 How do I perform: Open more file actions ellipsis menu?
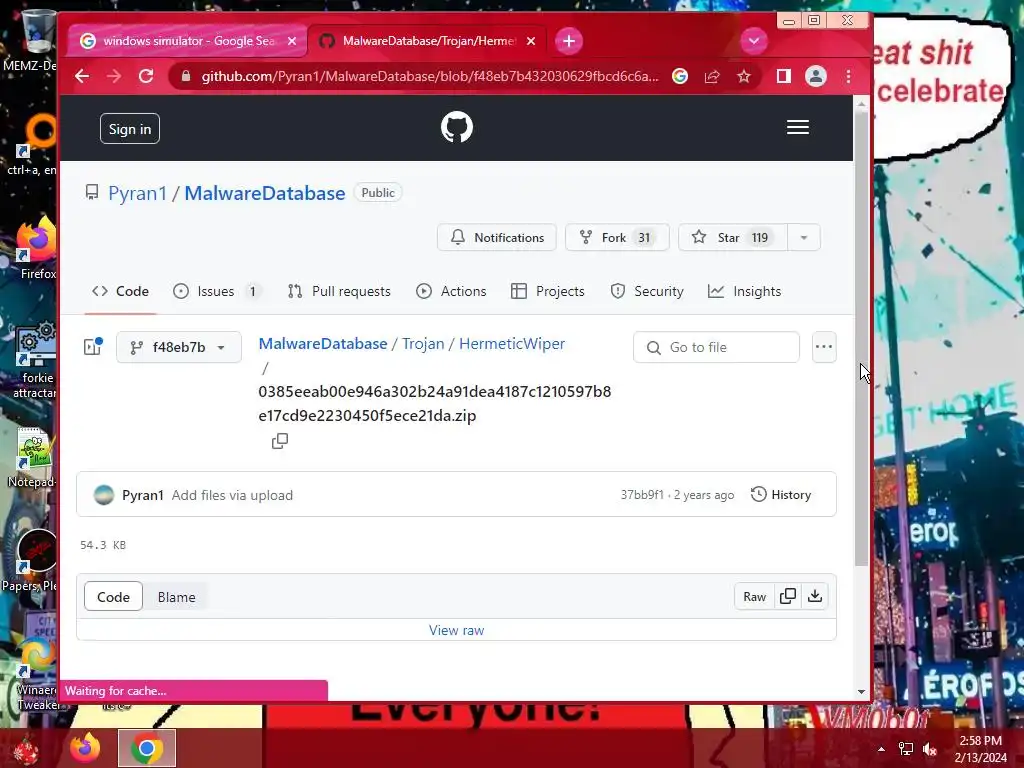(824, 347)
